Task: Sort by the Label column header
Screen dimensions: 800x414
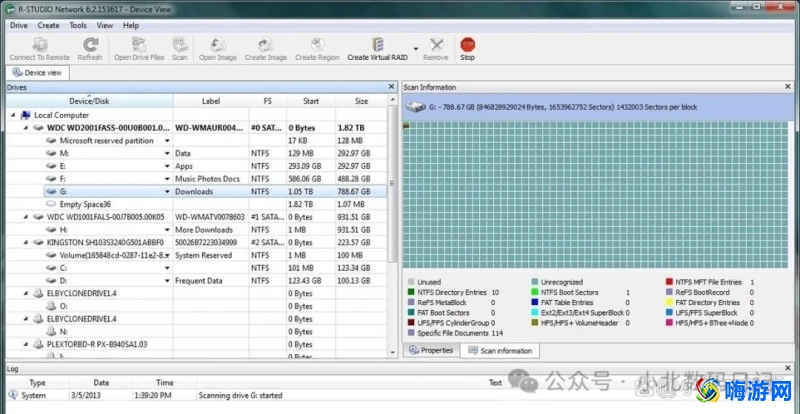Action: [211, 101]
